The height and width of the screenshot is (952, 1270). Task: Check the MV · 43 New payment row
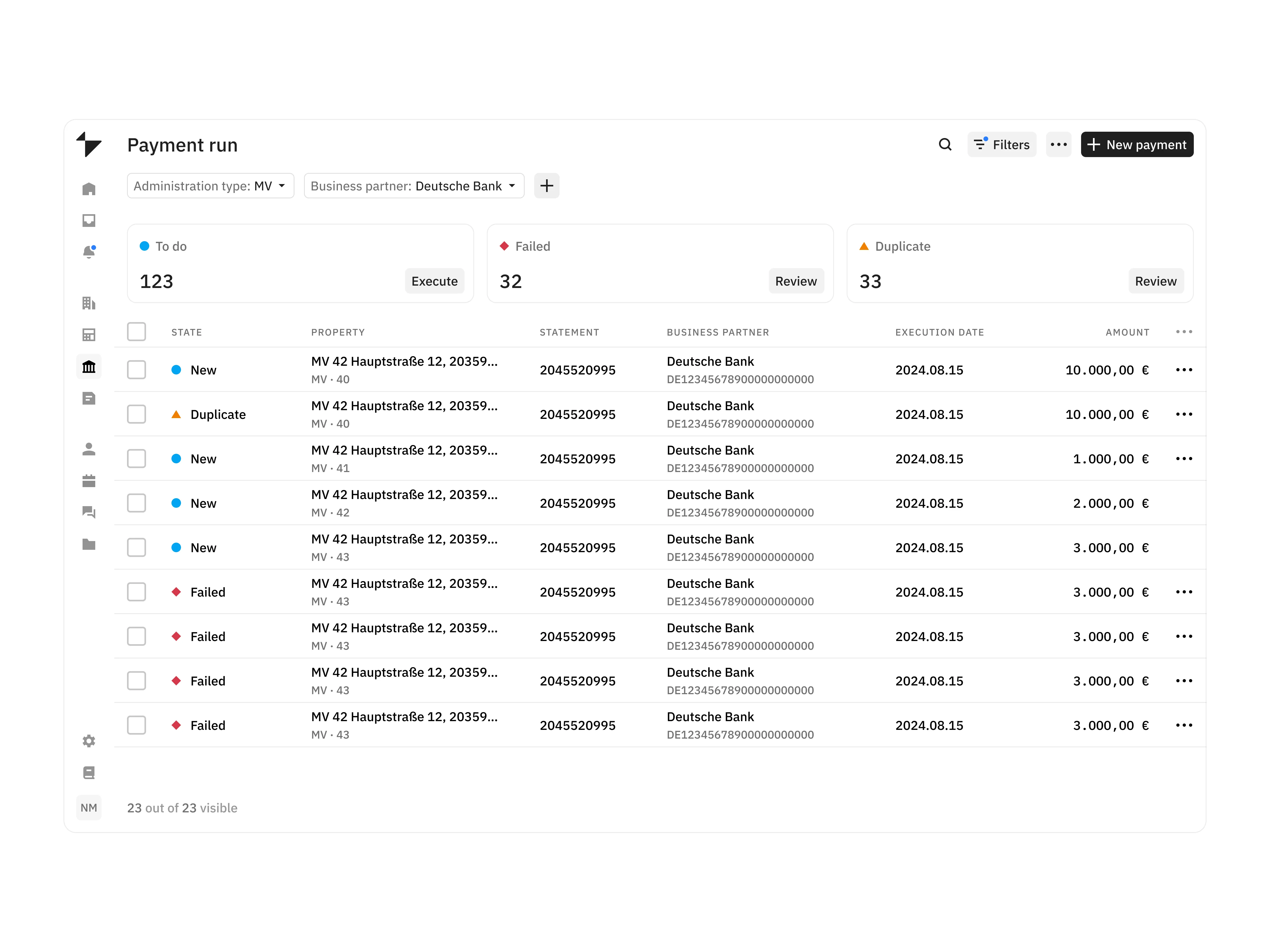click(137, 547)
